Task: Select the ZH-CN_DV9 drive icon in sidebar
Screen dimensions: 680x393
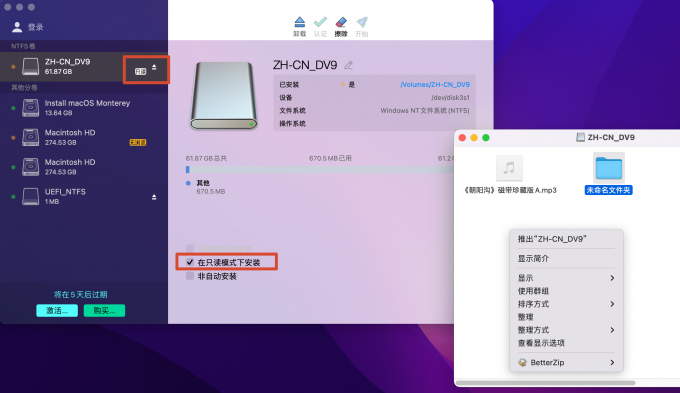Action: click(30, 66)
